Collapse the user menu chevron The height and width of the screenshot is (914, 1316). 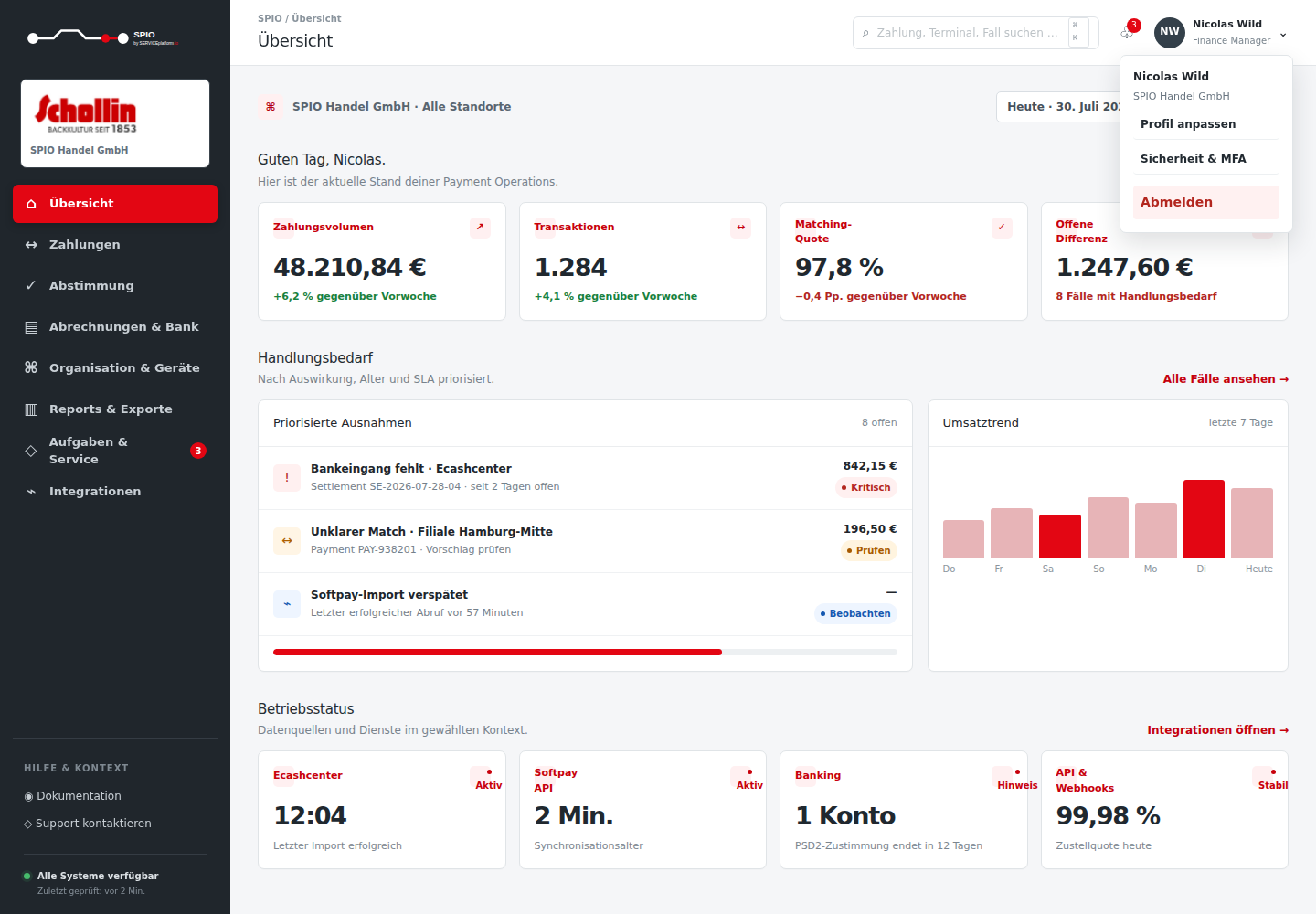click(x=1283, y=35)
